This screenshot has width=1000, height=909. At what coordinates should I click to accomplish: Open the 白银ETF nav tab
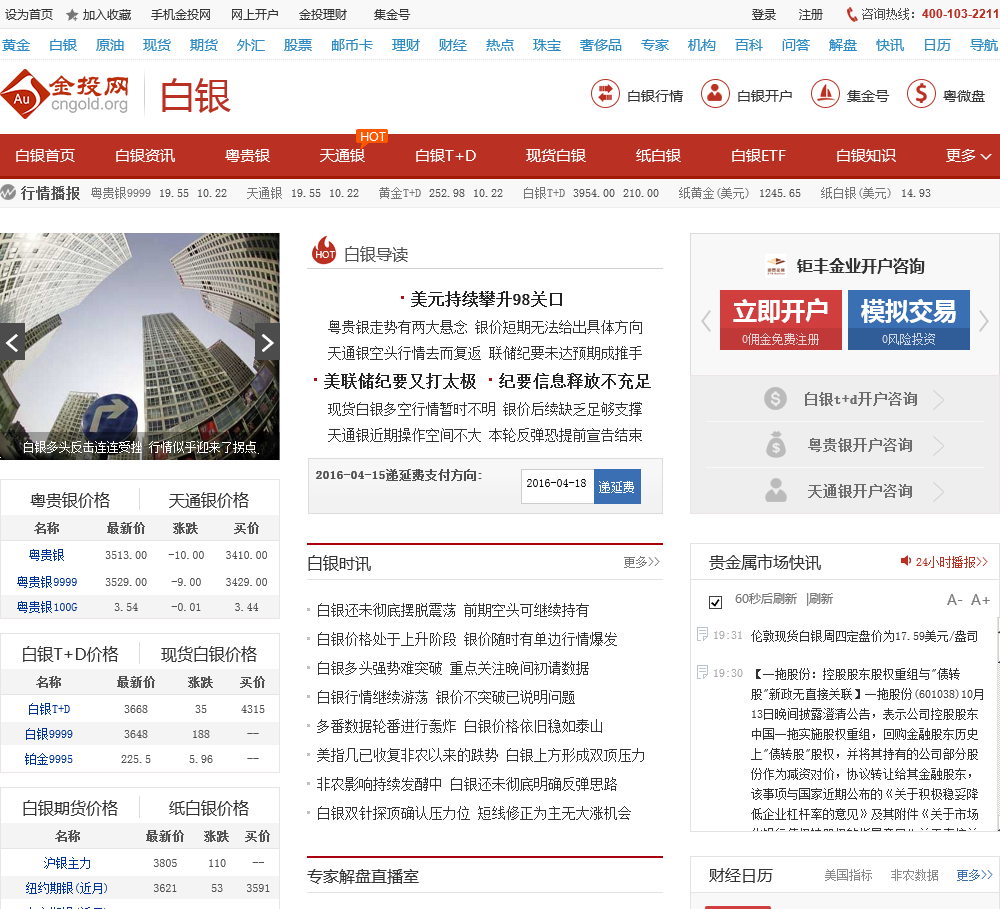click(x=758, y=156)
